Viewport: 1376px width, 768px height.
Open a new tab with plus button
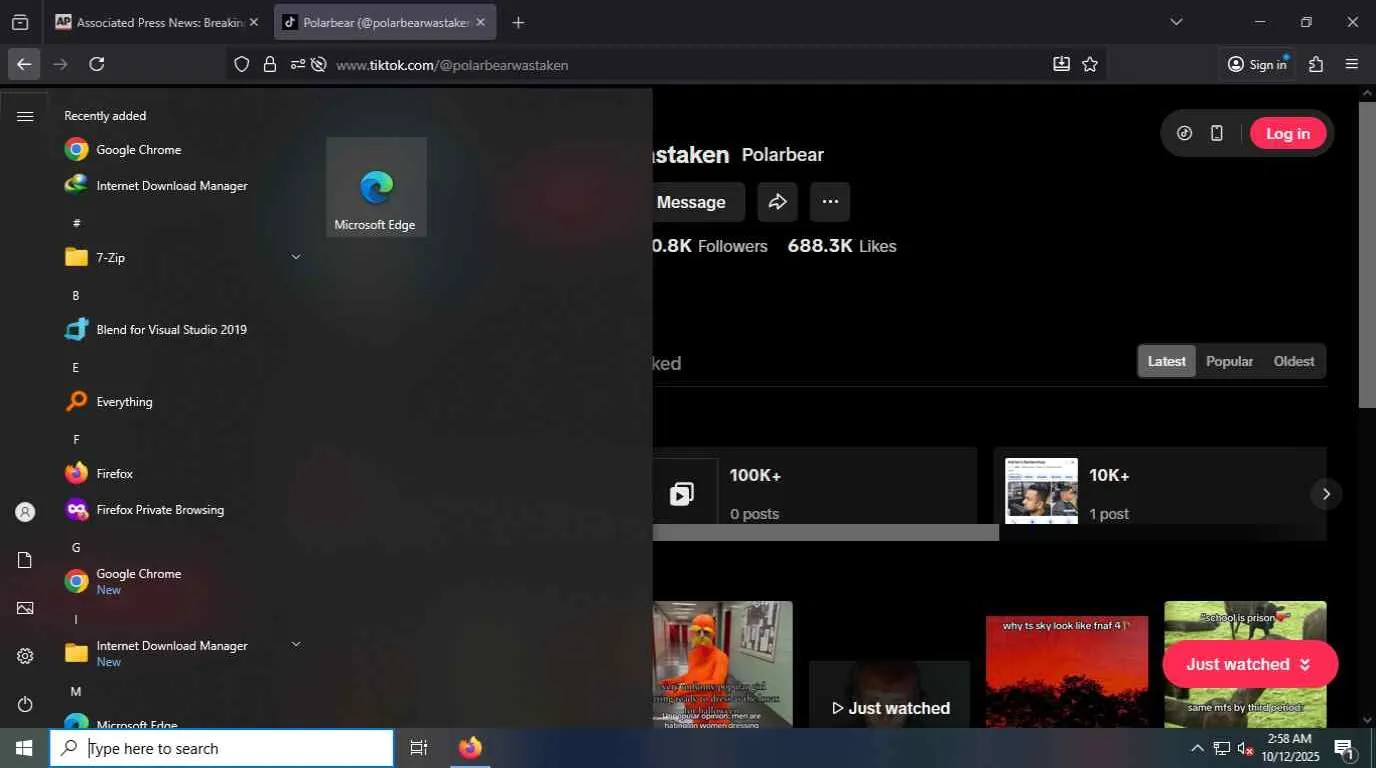click(x=518, y=22)
